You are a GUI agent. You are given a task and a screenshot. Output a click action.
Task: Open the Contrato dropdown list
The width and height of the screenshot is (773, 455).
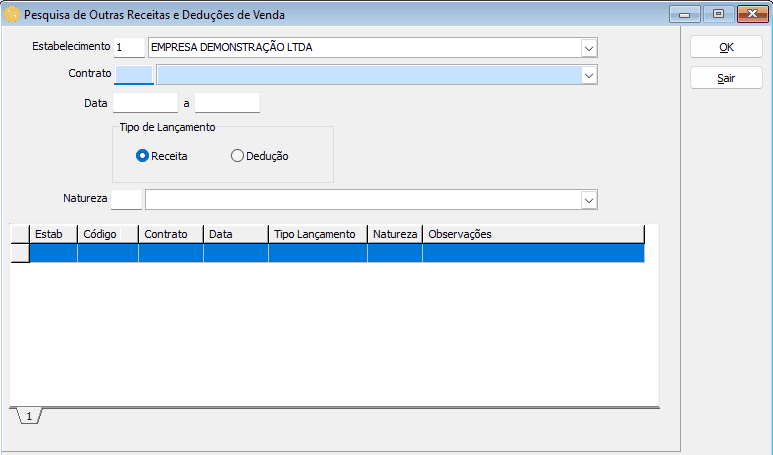coord(588,75)
